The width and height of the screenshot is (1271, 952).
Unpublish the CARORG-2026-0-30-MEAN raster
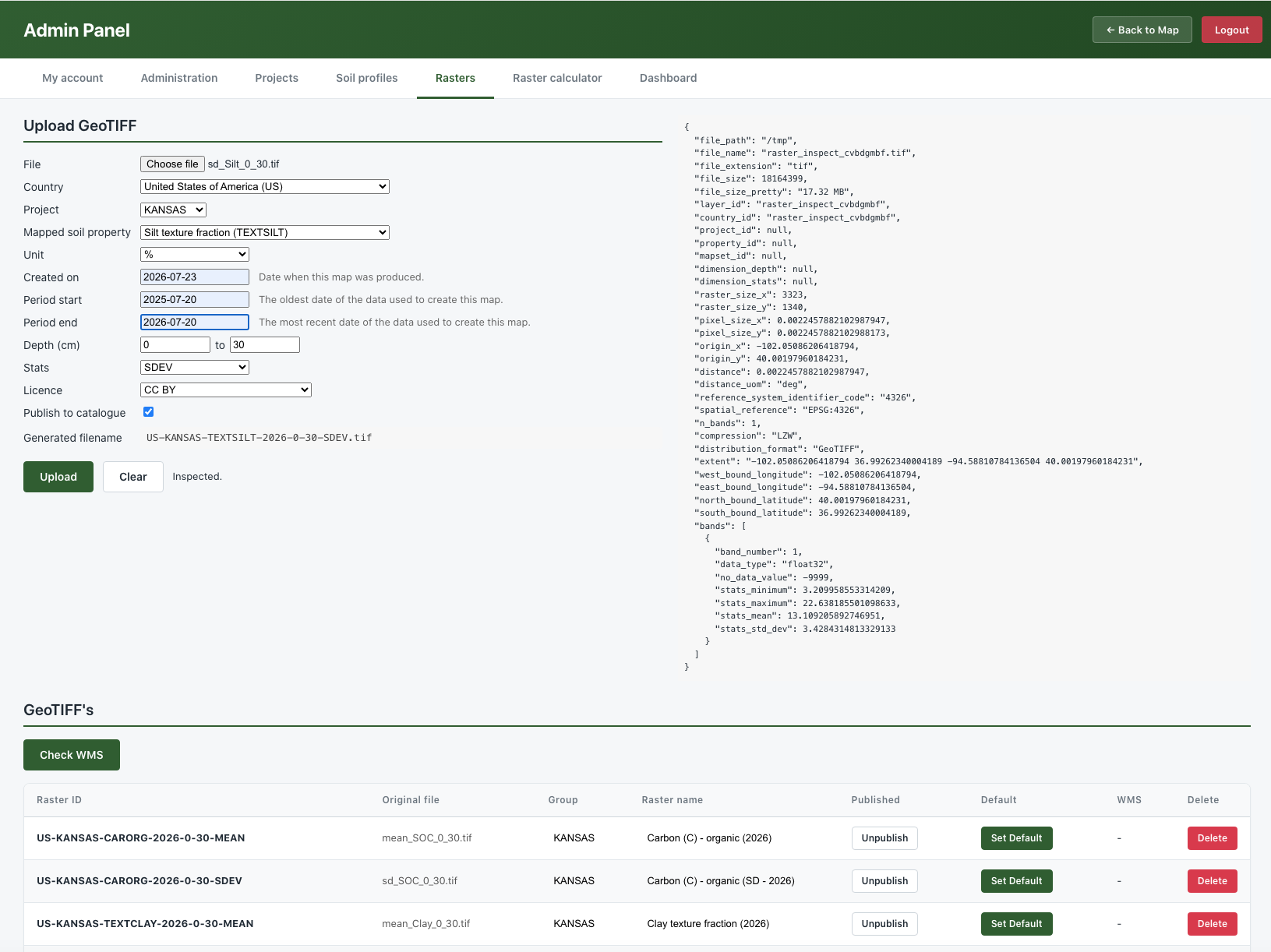pos(884,838)
